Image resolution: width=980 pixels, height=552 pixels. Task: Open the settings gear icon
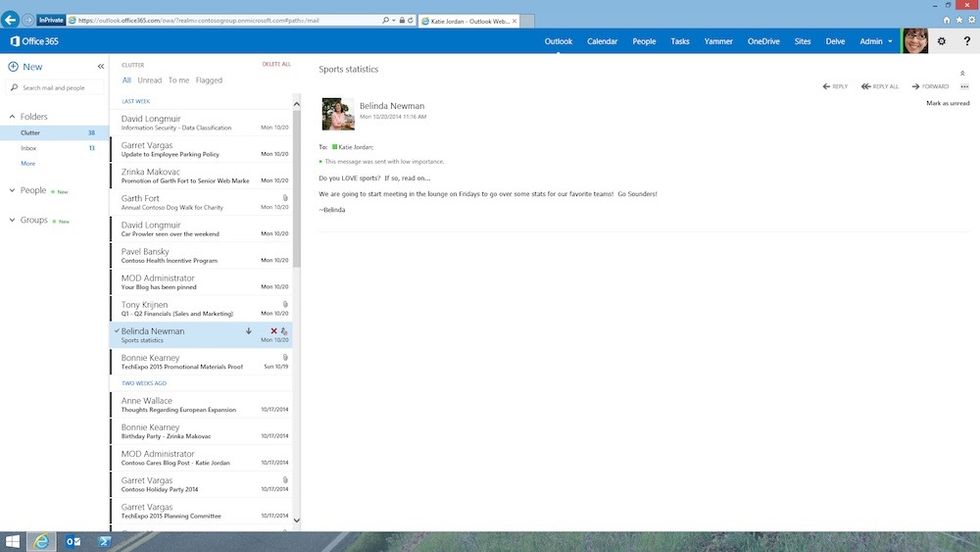[941, 41]
